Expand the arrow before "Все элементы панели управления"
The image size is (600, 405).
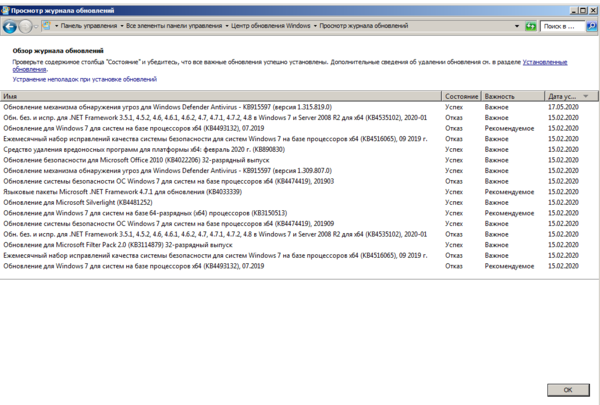[x=122, y=26]
